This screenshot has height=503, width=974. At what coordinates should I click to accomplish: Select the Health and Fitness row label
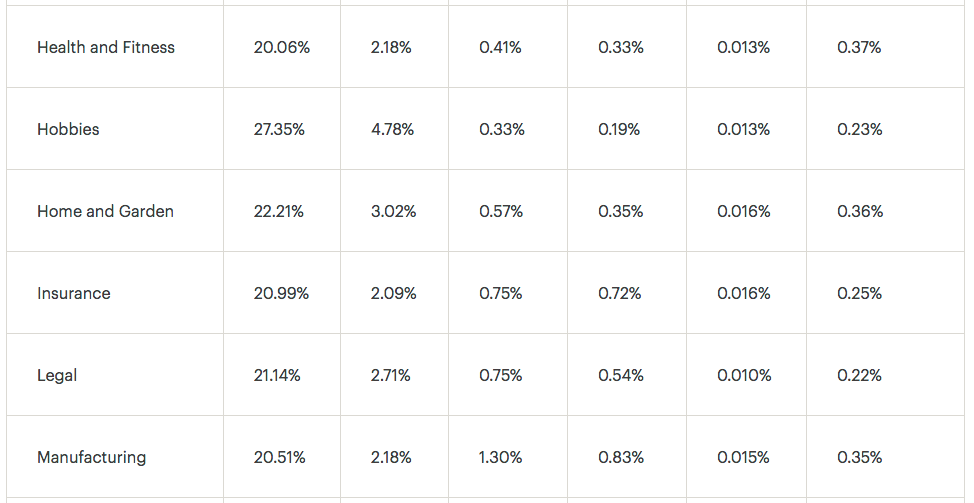106,47
